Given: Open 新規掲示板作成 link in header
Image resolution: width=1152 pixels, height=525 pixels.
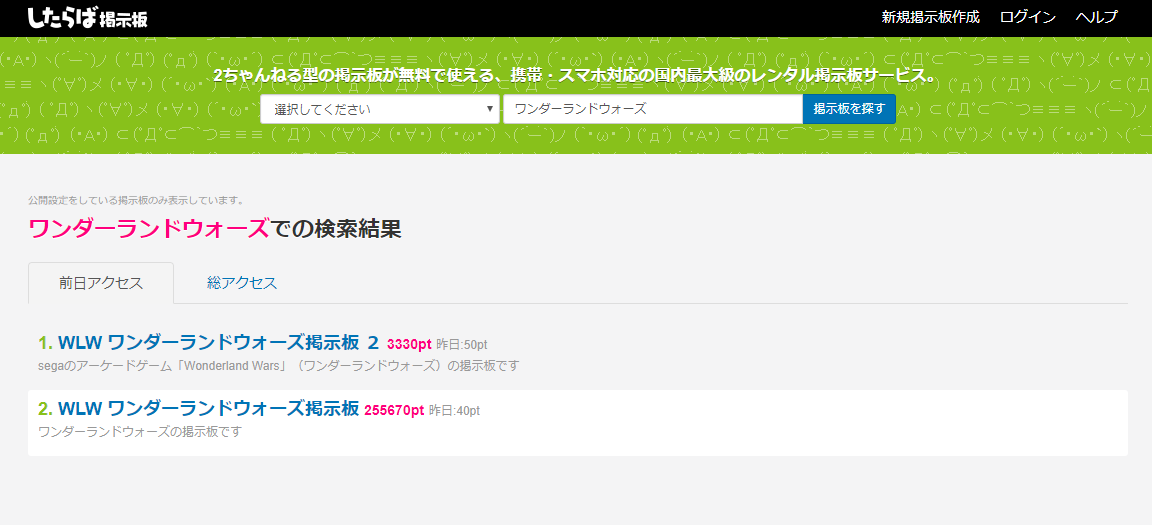Looking at the screenshot, I should (931, 17).
